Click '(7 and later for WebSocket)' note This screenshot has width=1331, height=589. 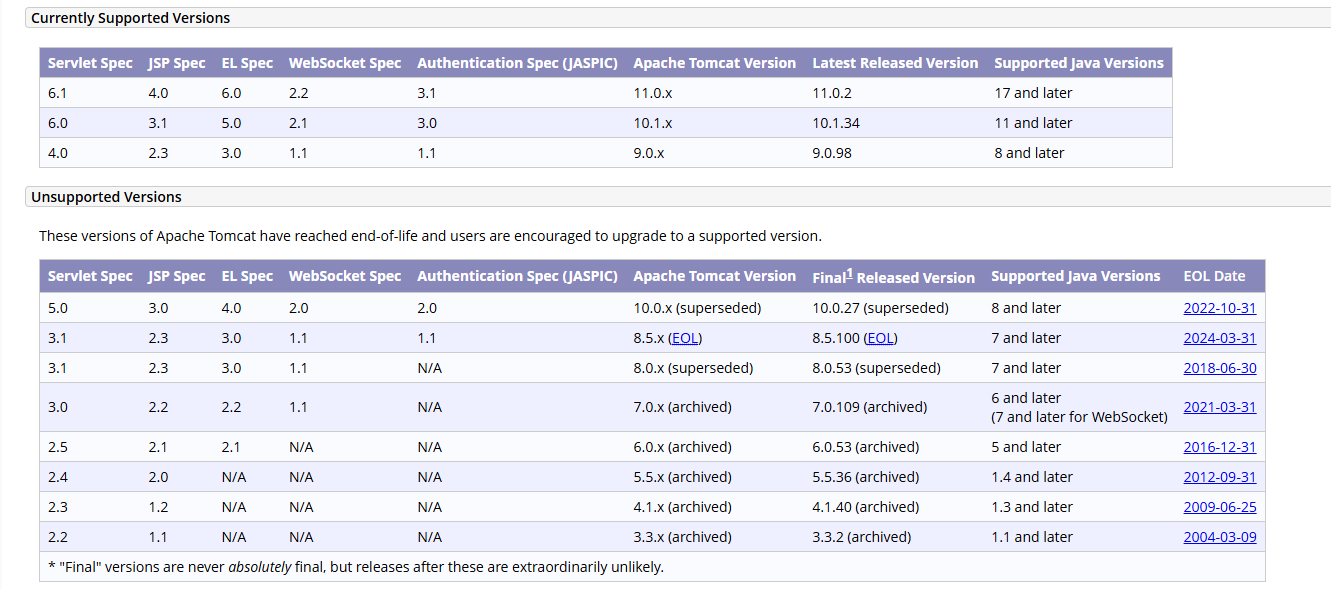(x=1079, y=417)
